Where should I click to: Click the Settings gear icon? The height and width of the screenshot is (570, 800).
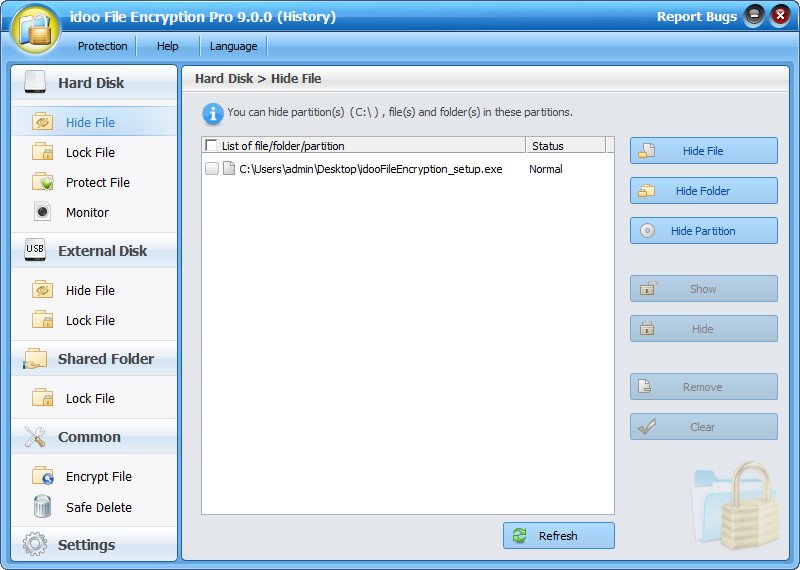(x=35, y=544)
